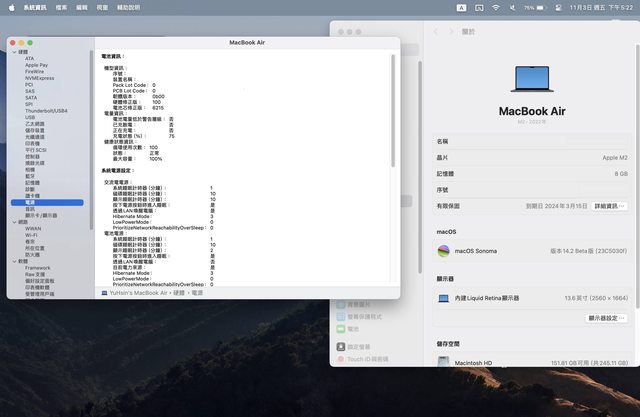640x417 pixels.
Task: Click the input source icon in menu bar
Action: pos(462,7)
